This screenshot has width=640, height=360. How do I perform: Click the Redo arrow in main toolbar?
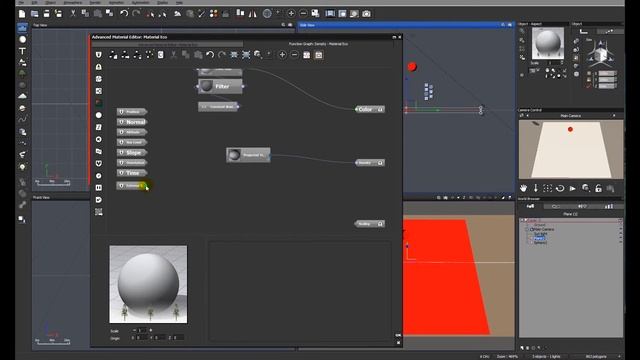136,13
